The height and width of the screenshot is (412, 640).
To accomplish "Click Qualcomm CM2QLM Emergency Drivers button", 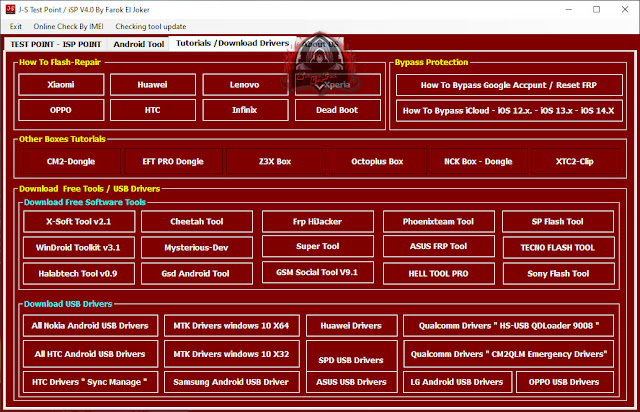I will point(509,354).
